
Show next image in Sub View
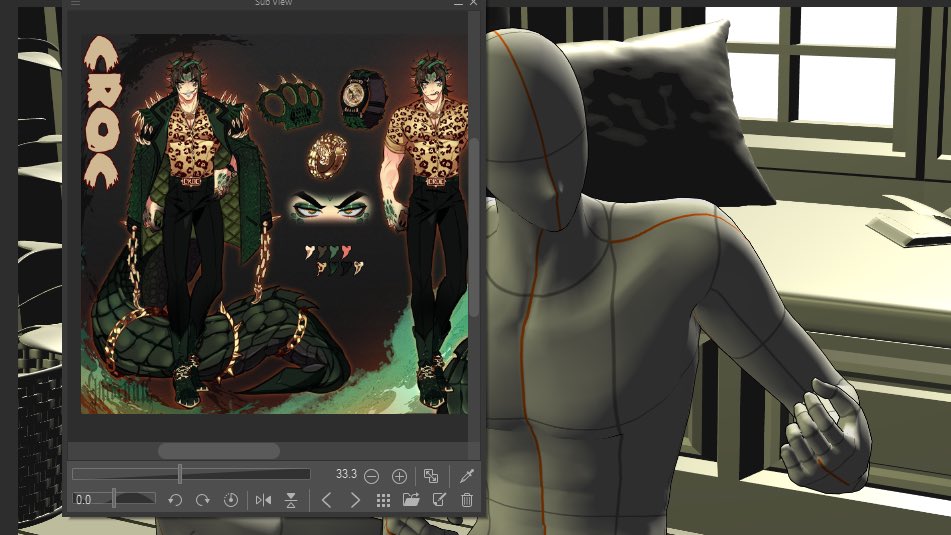pyautogui.click(x=355, y=500)
